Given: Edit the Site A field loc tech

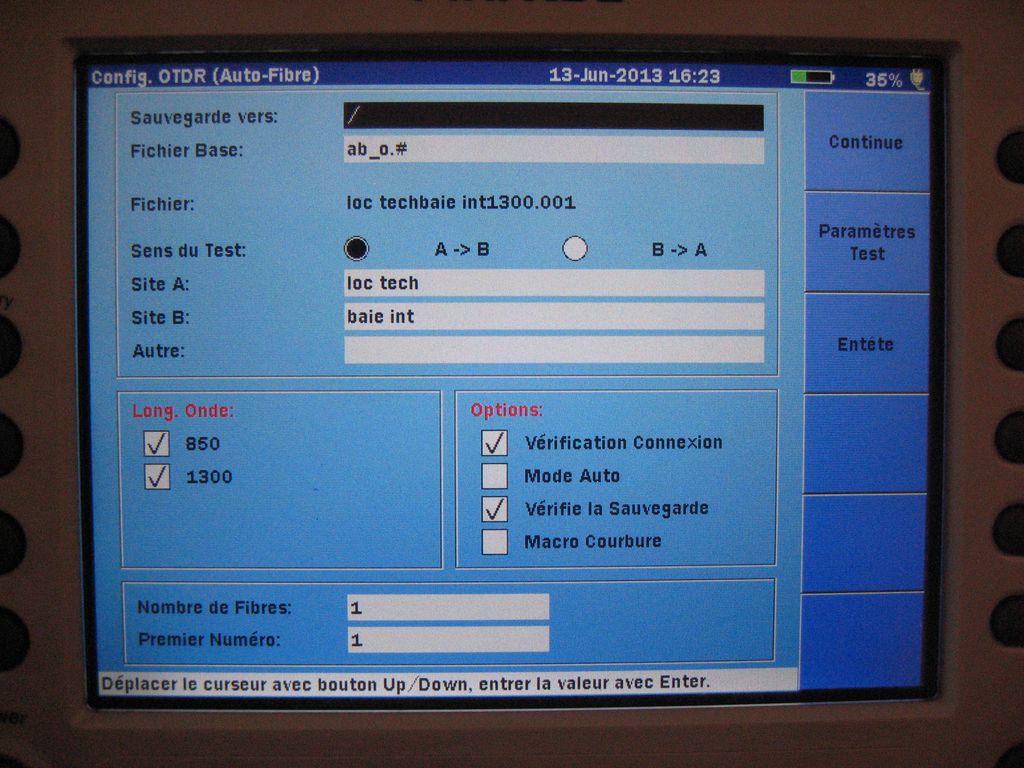Looking at the screenshot, I should pos(554,283).
